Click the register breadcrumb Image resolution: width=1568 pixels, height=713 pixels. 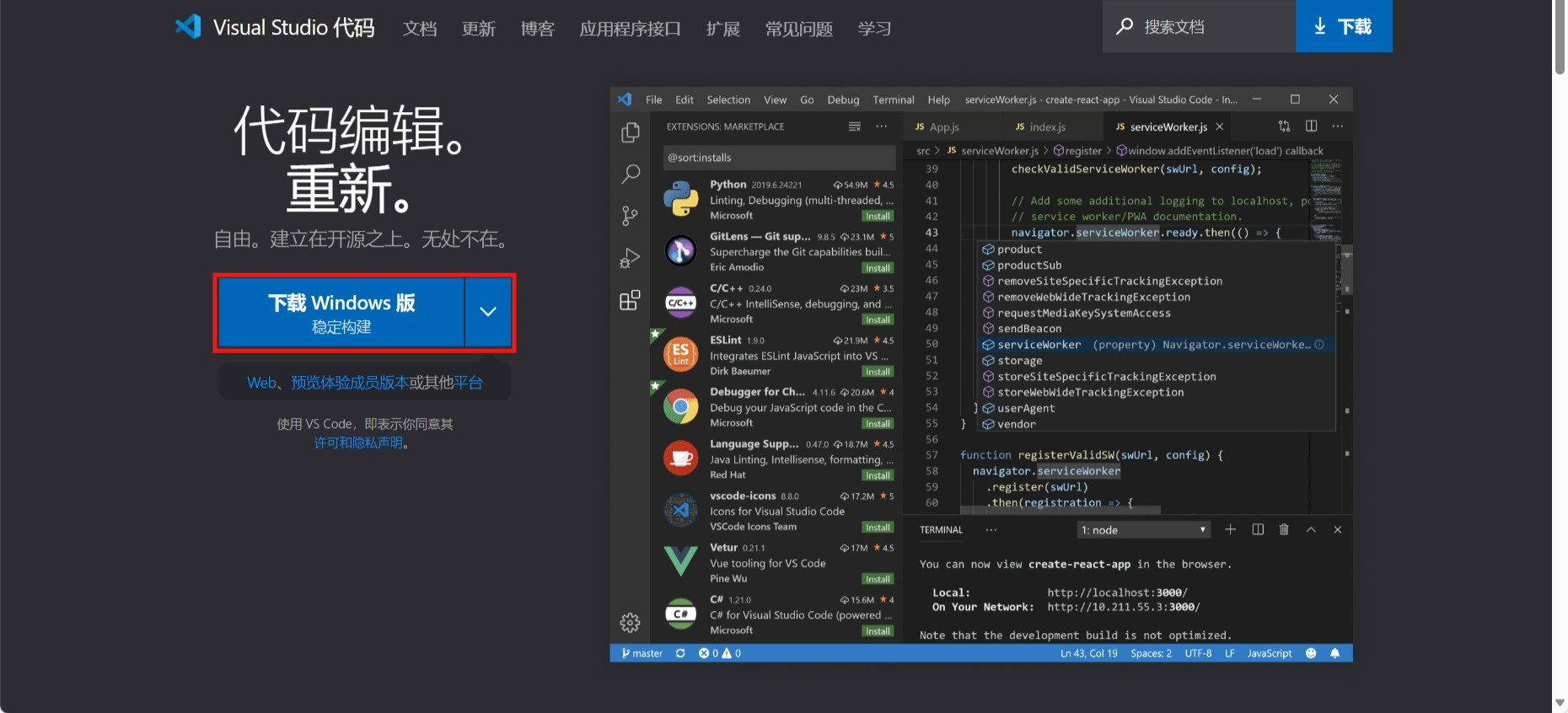click(x=1077, y=151)
